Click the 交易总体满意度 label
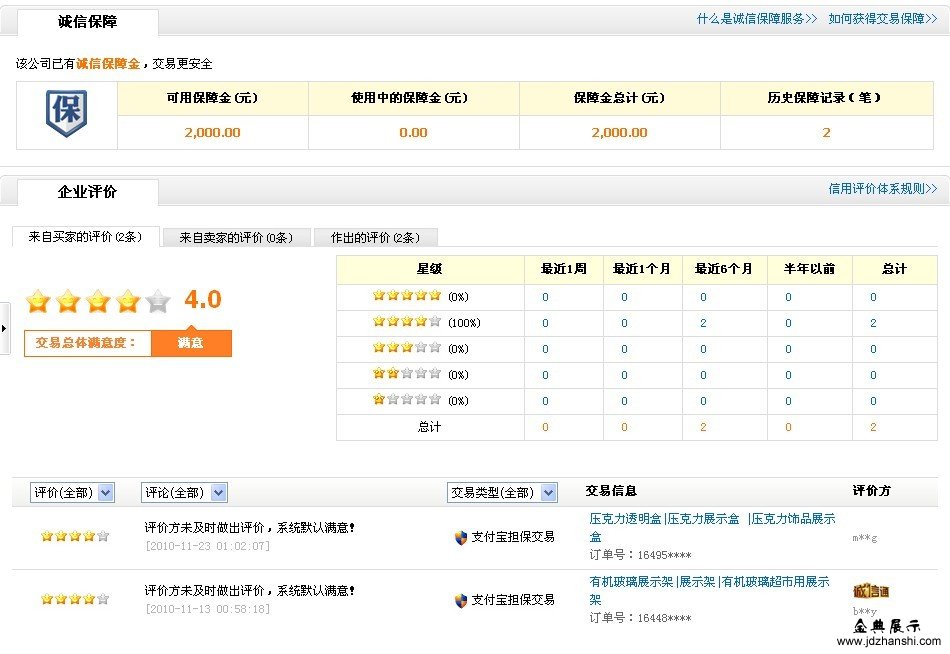The width and height of the screenshot is (950, 654). (85, 343)
